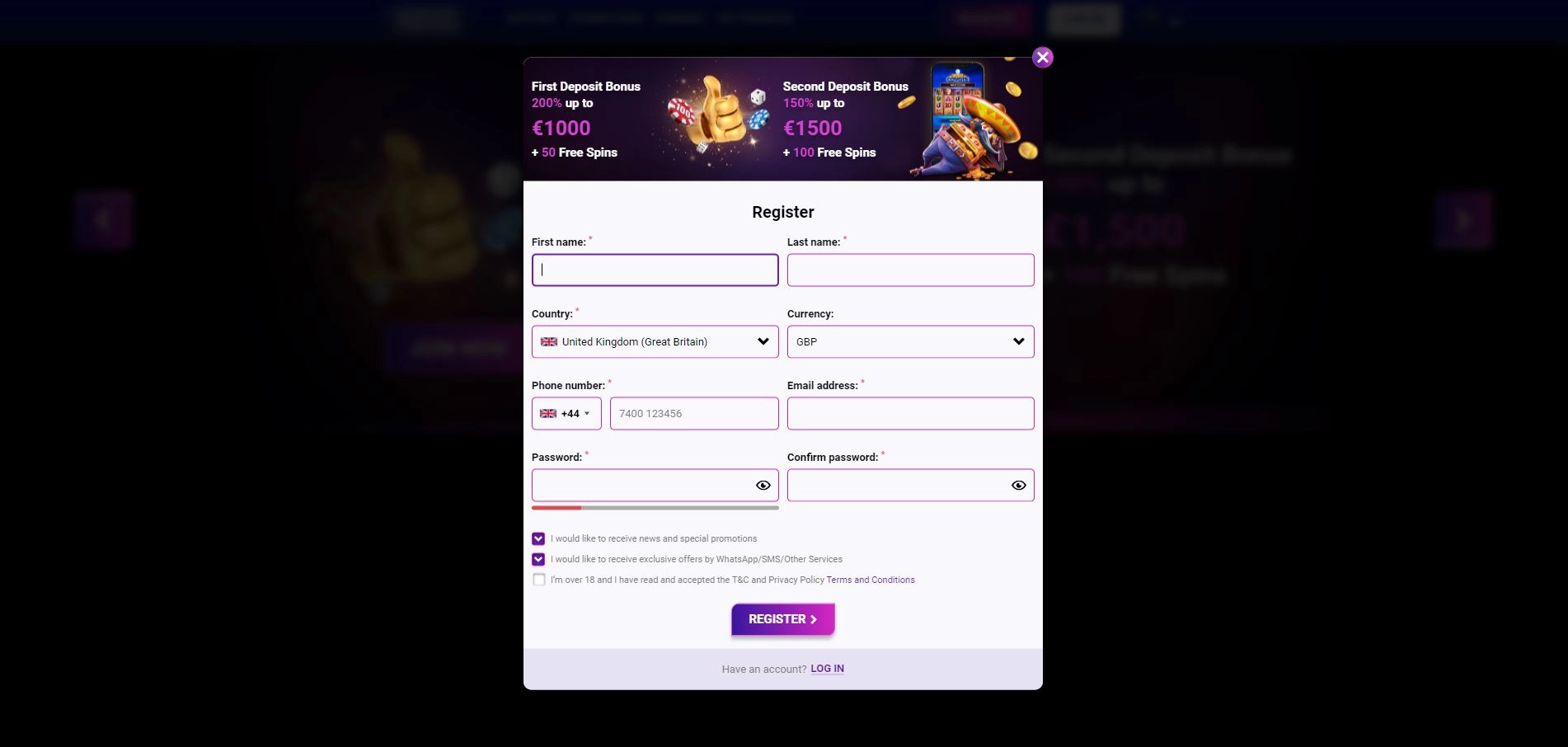Check the over 18 and T&C checkbox
The image size is (1568, 747).
(538, 580)
